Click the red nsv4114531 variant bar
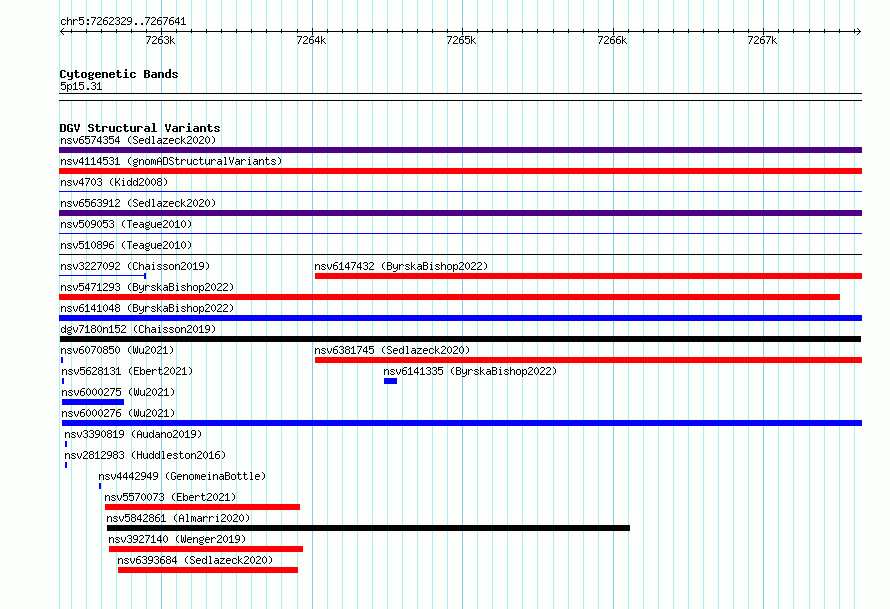Image resolution: width=890 pixels, height=609 pixels. 460,171
